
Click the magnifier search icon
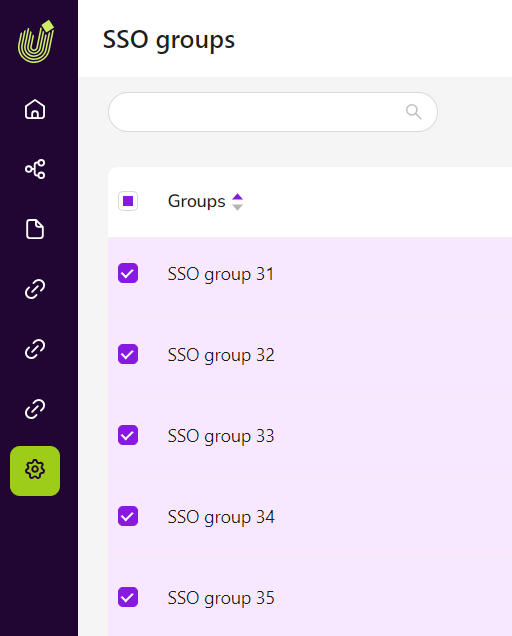coord(413,112)
